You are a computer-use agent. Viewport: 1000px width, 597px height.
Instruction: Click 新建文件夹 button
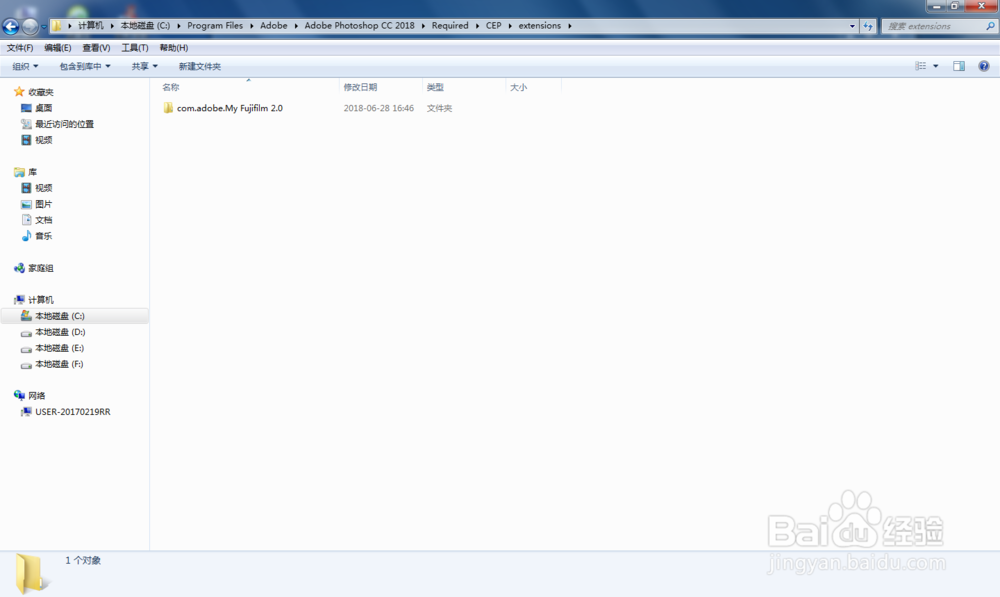(200, 66)
